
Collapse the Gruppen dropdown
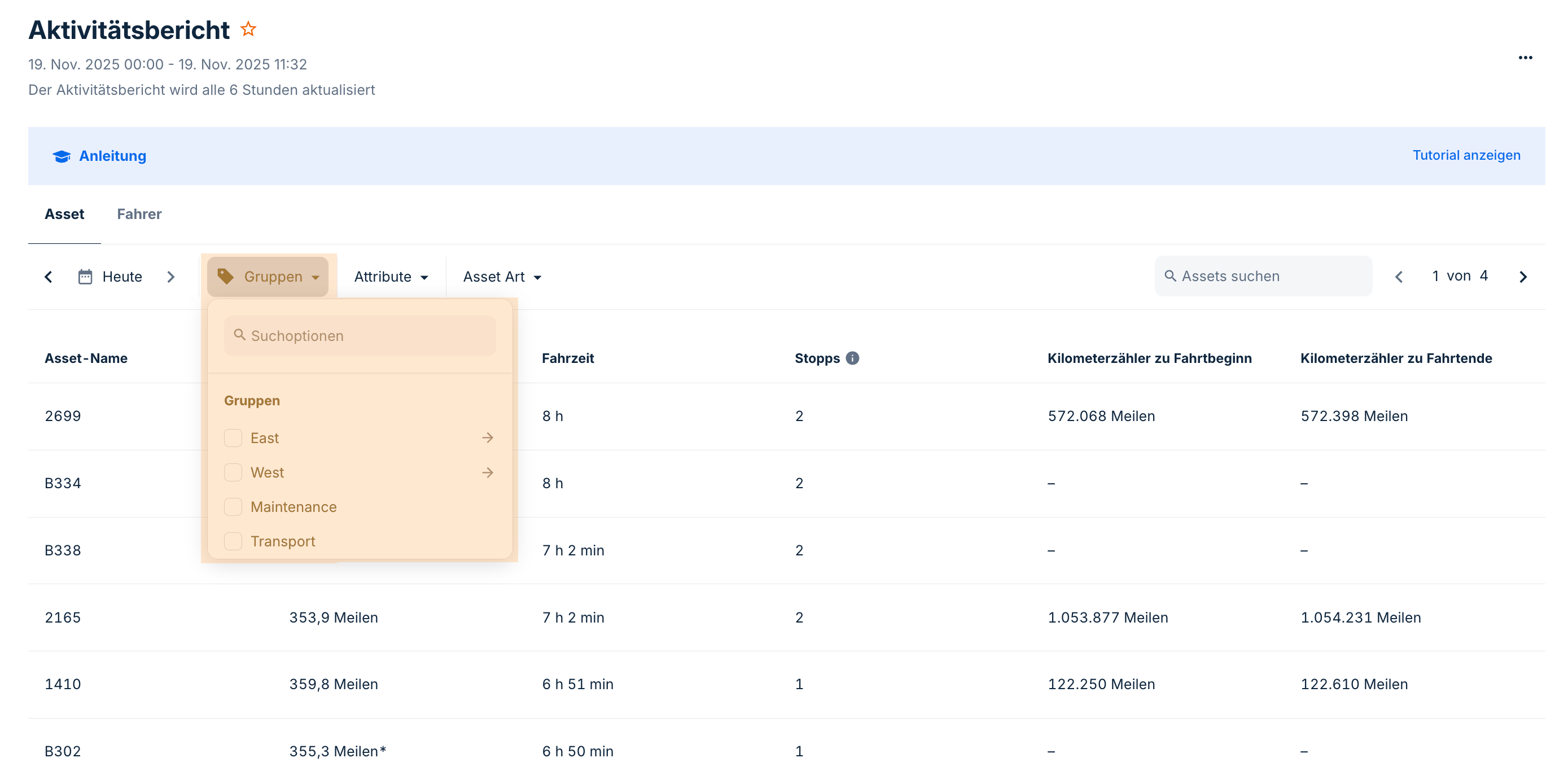268,277
